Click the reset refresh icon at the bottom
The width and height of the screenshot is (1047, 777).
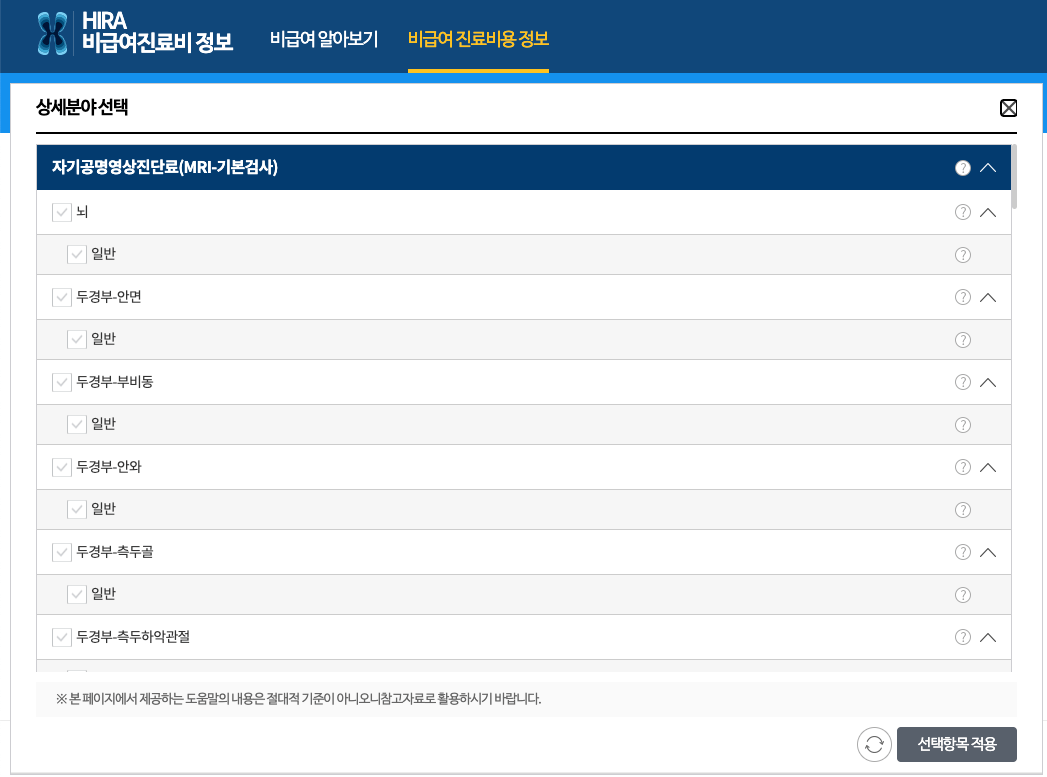click(x=872, y=744)
